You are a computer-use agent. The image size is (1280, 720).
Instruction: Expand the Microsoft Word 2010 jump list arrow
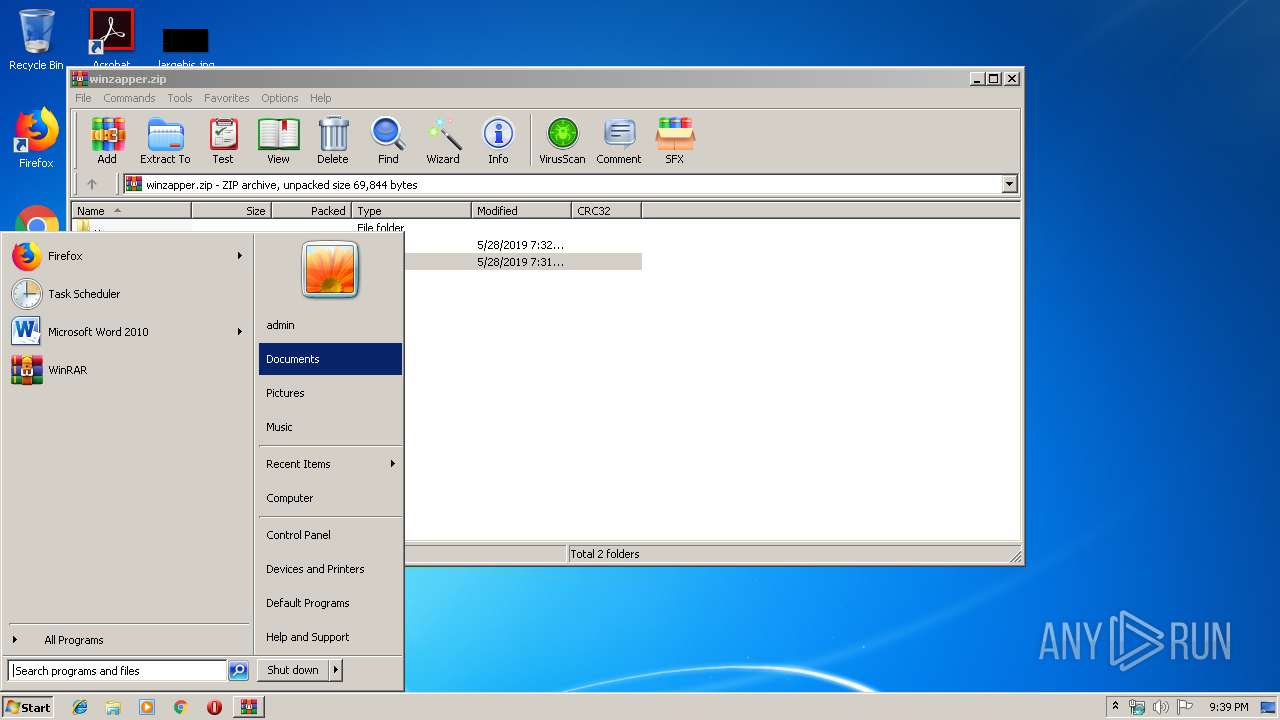point(240,332)
